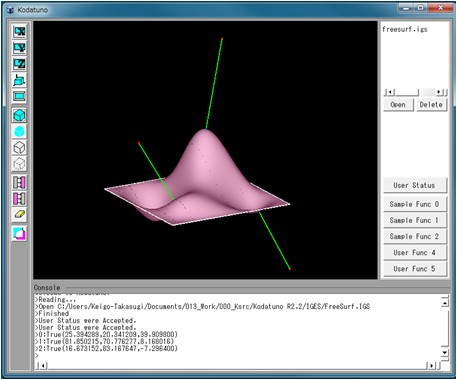The width and height of the screenshot is (457, 380).
Task: Click the magenta-to-gray deselect icon
Action: tap(19, 199)
